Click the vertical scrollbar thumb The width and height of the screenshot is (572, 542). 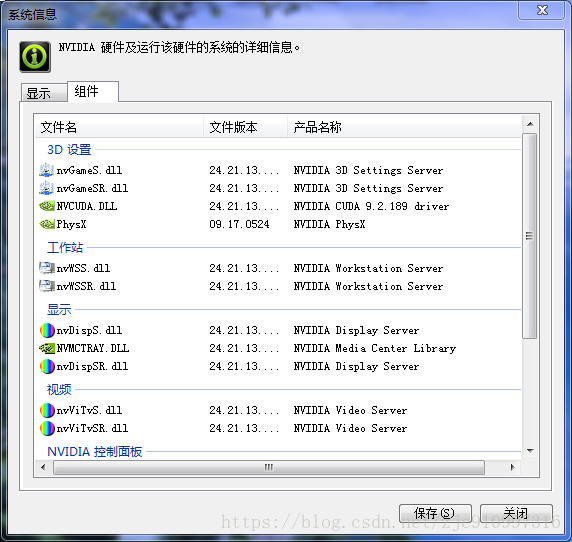click(530, 236)
